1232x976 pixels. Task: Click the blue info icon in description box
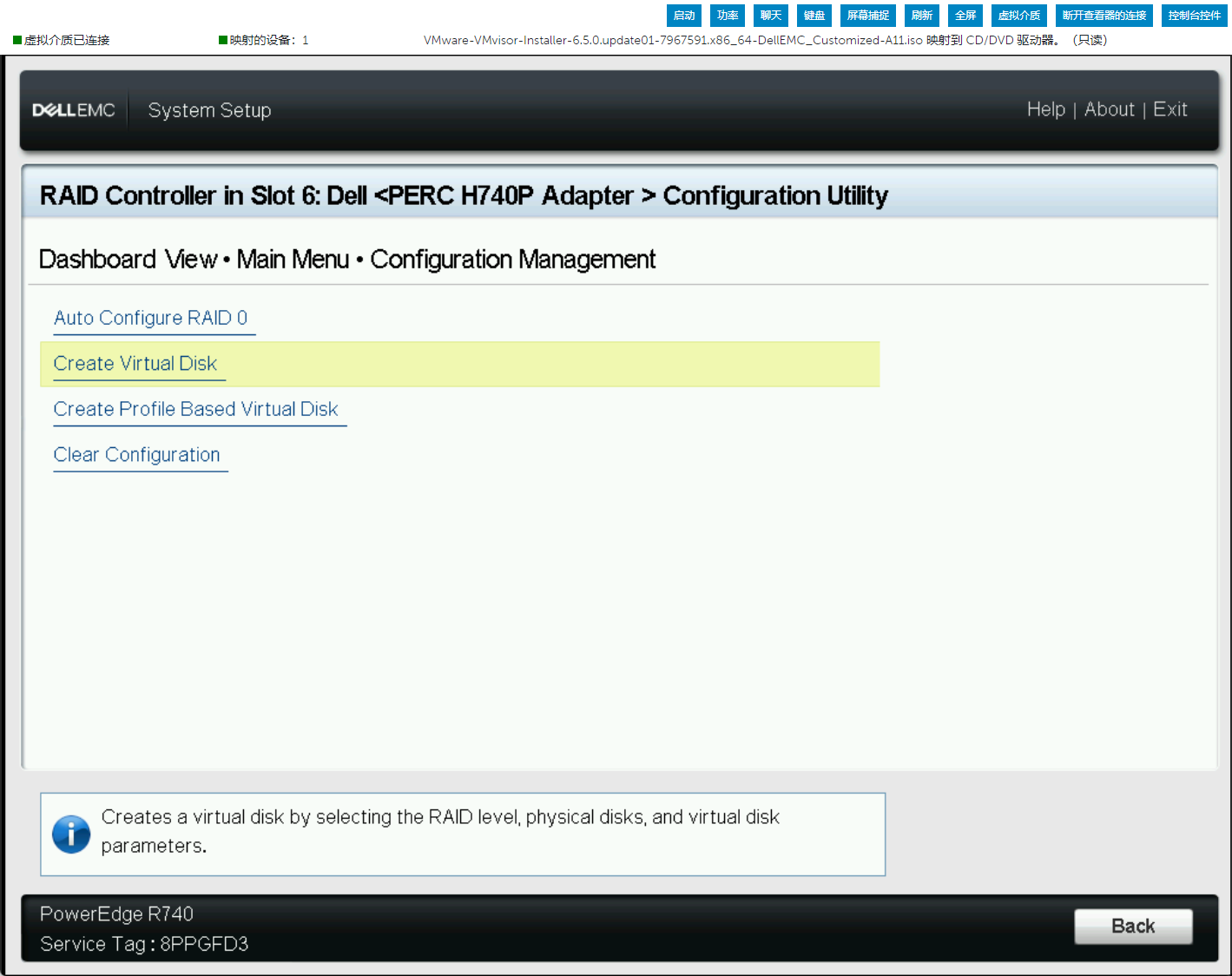tap(71, 834)
